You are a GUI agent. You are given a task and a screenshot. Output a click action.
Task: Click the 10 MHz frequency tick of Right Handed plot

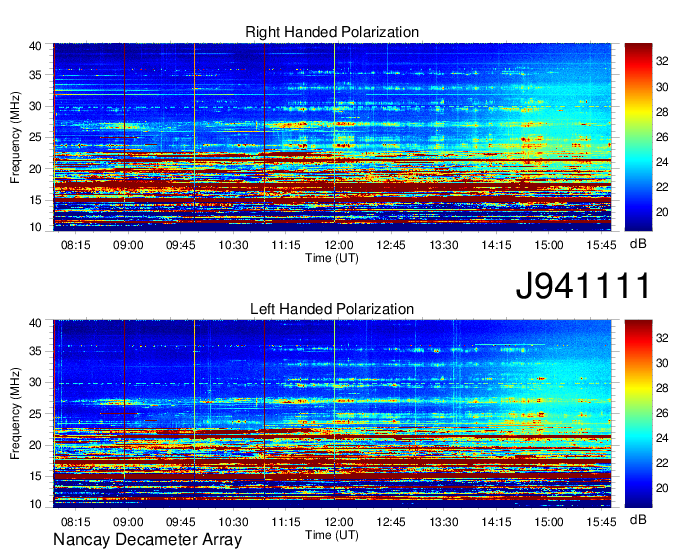coord(35,227)
